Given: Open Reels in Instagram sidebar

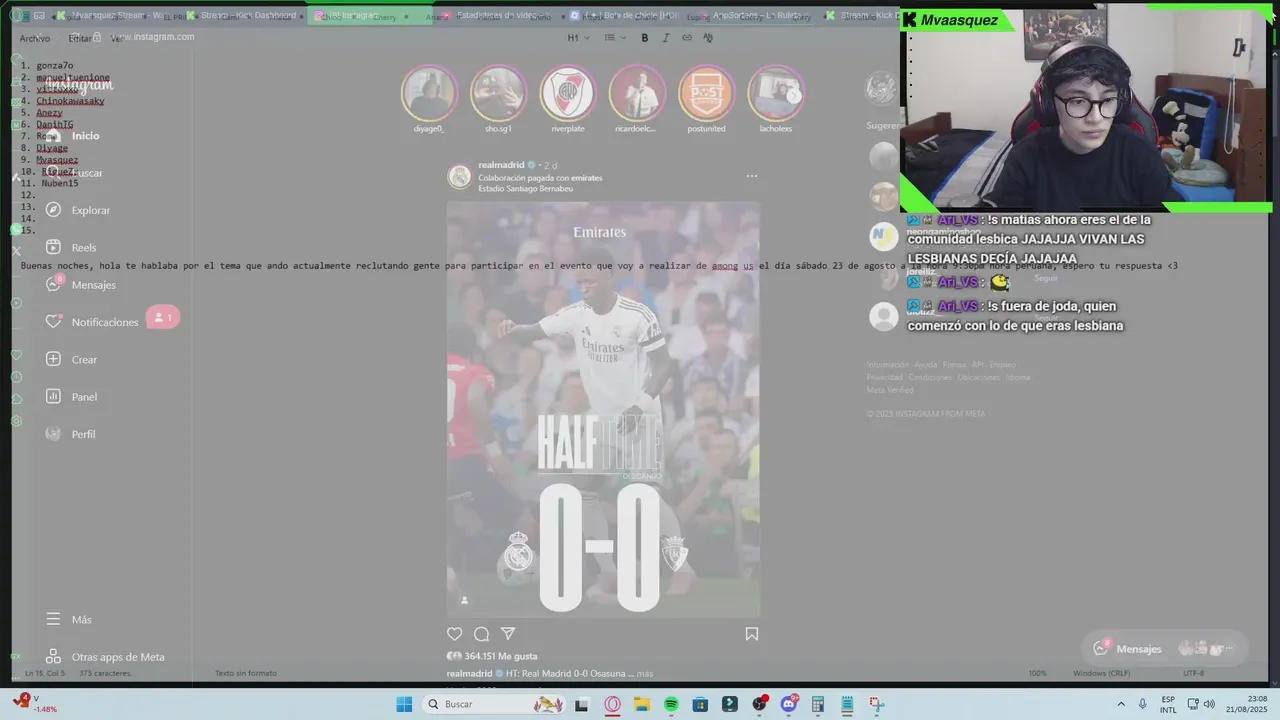Looking at the screenshot, I should click(x=53, y=247).
